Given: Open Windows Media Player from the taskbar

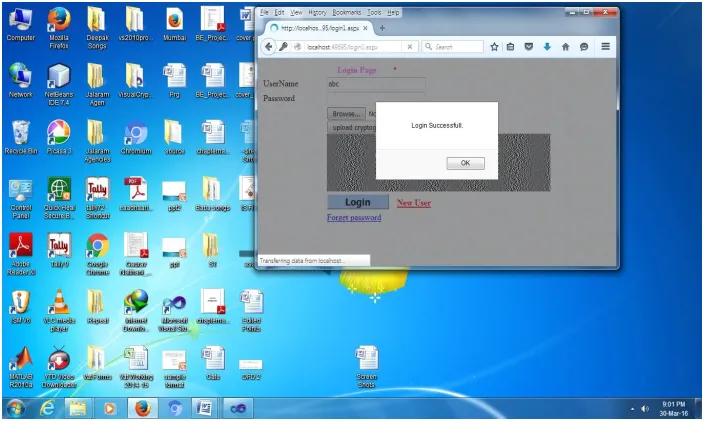Looking at the screenshot, I should coord(109,409).
